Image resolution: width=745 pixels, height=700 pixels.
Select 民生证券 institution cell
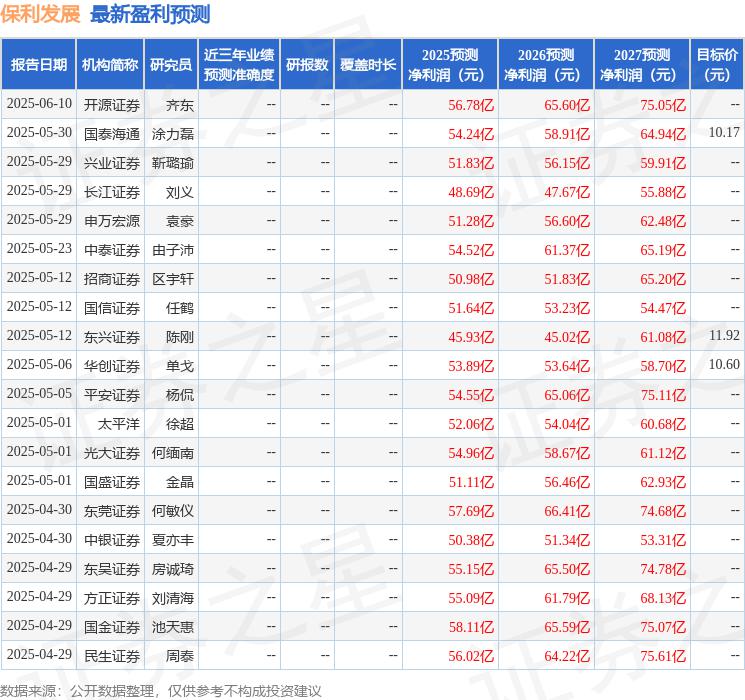(x=112, y=656)
